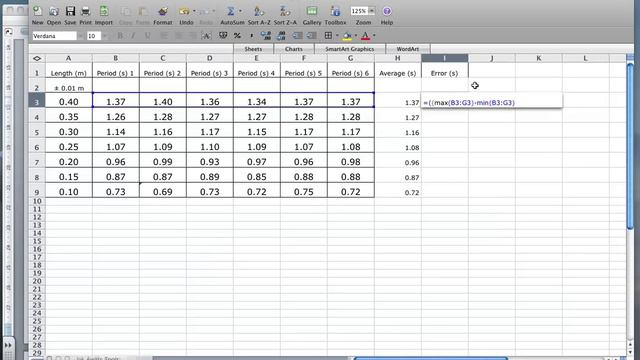
Task: Click the Open file icon
Action: click(x=53, y=11)
